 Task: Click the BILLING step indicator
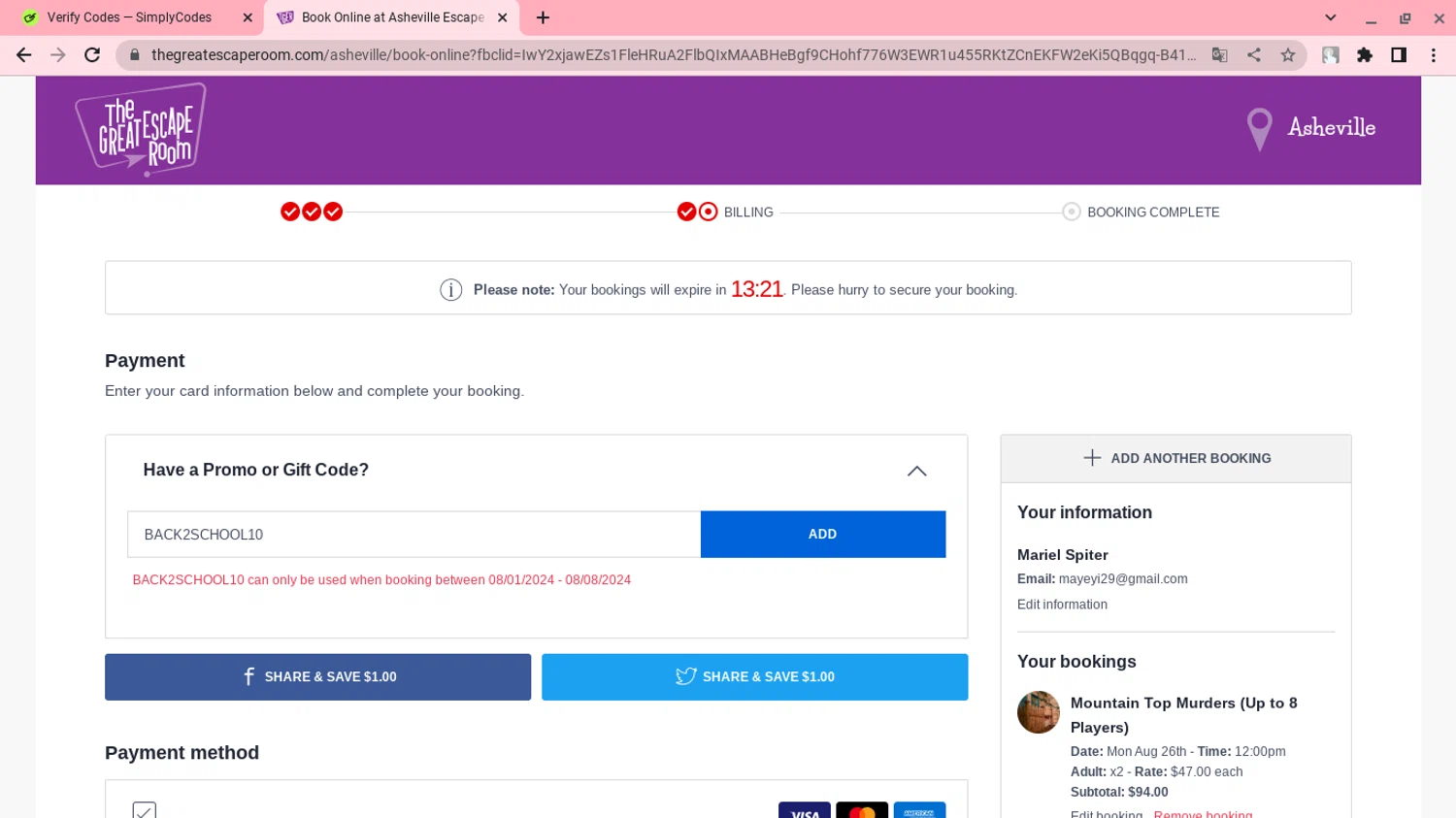(748, 212)
